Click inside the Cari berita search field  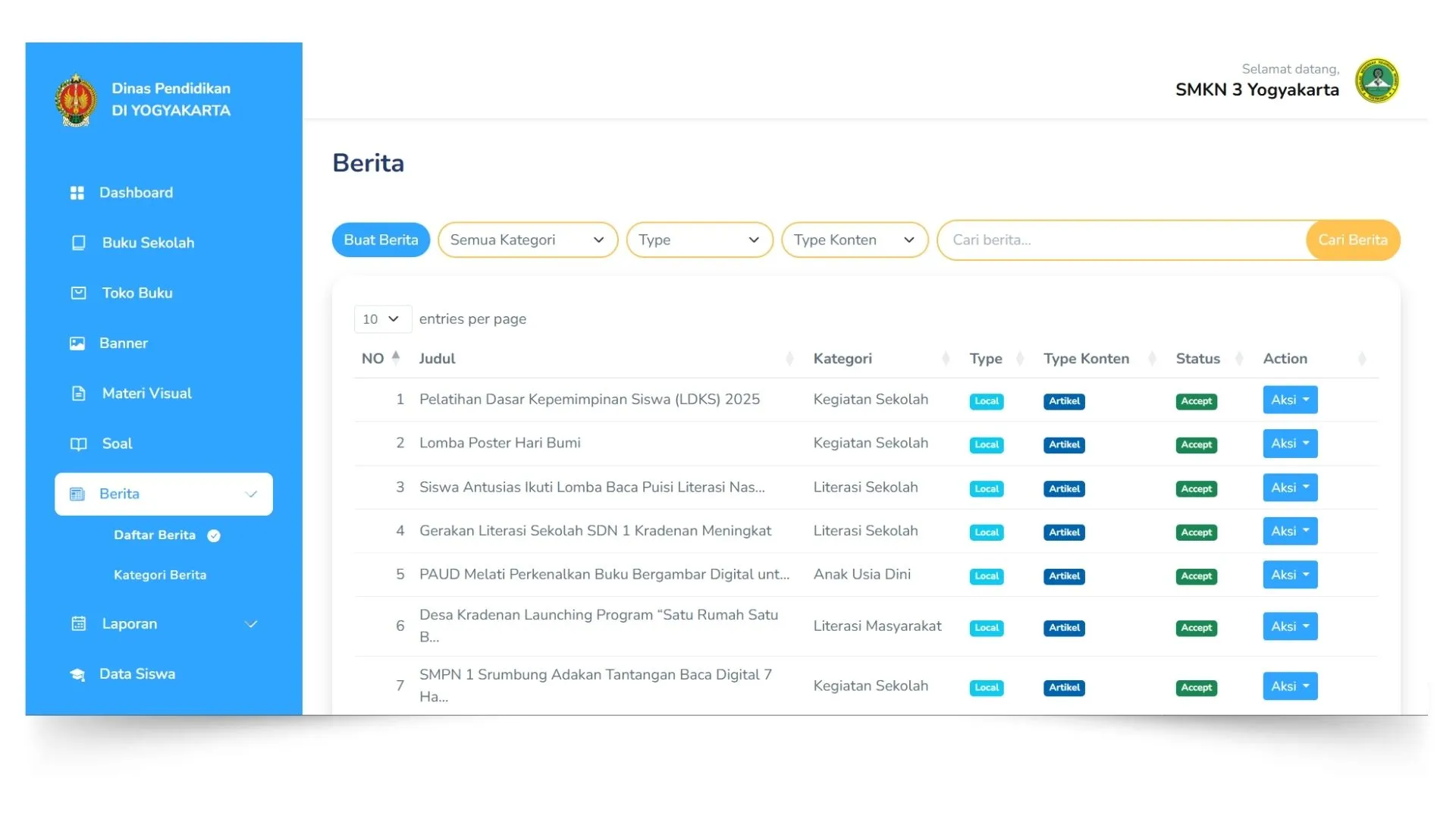click(x=1100, y=240)
